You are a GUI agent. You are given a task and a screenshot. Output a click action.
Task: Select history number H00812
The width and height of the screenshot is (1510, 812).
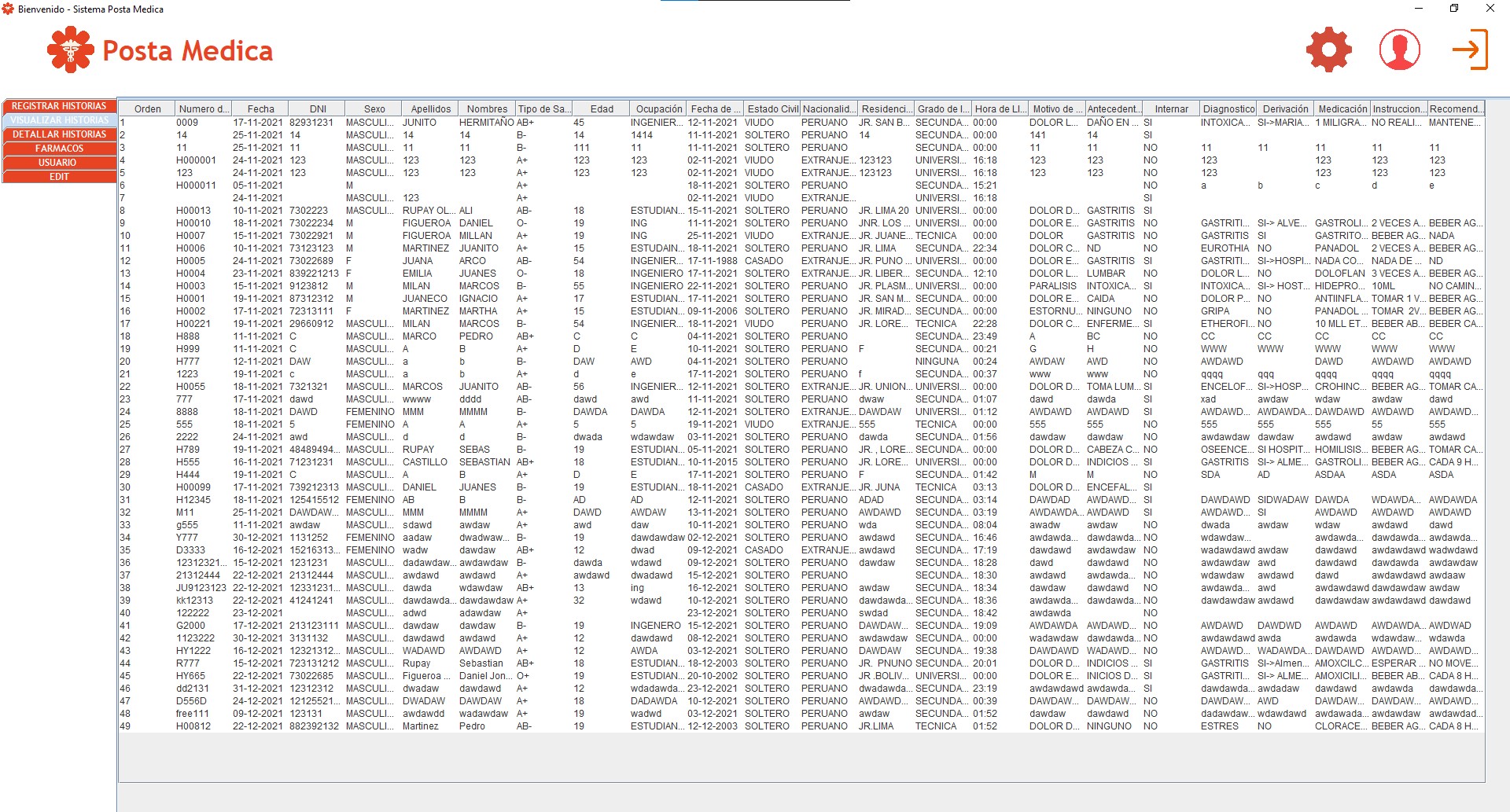pyautogui.click(x=203, y=726)
